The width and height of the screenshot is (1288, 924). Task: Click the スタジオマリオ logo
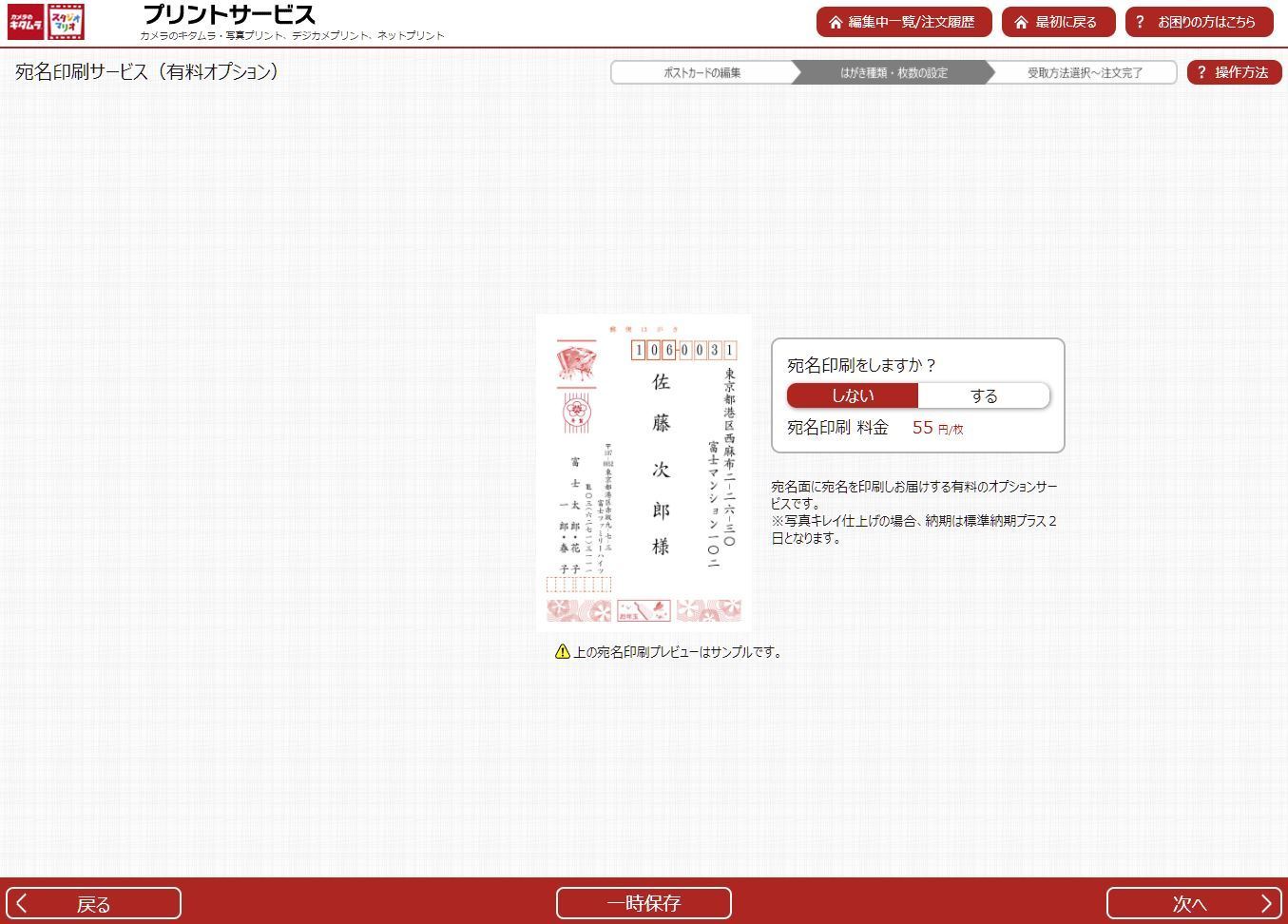(x=66, y=22)
